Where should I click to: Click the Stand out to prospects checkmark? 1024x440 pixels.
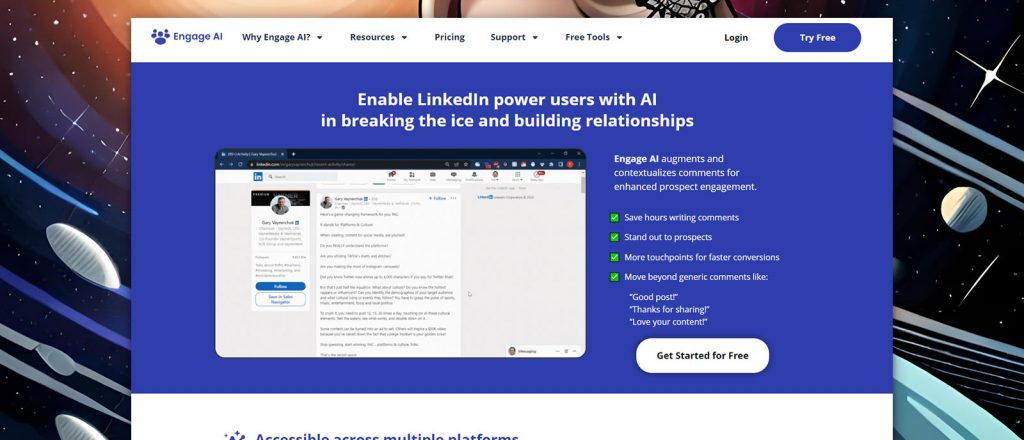614,237
